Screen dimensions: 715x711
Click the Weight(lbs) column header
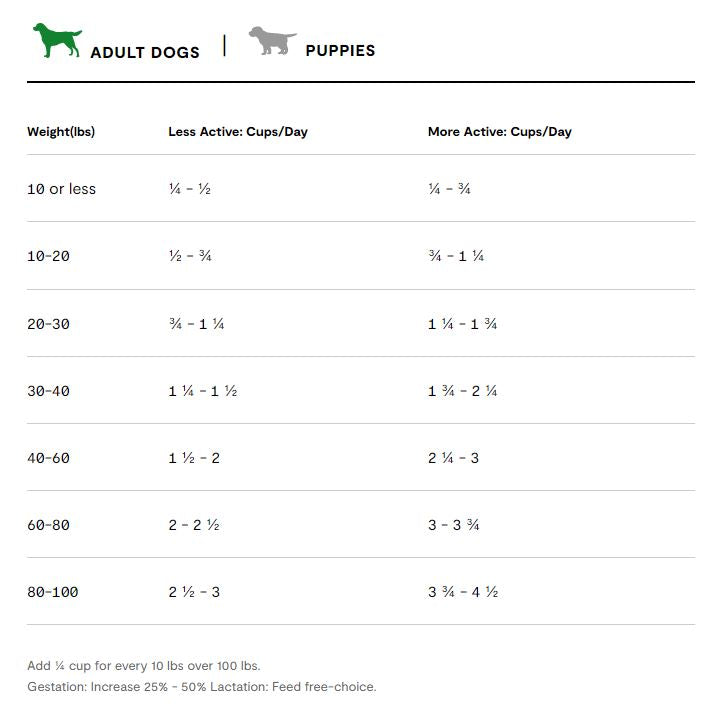(x=61, y=132)
